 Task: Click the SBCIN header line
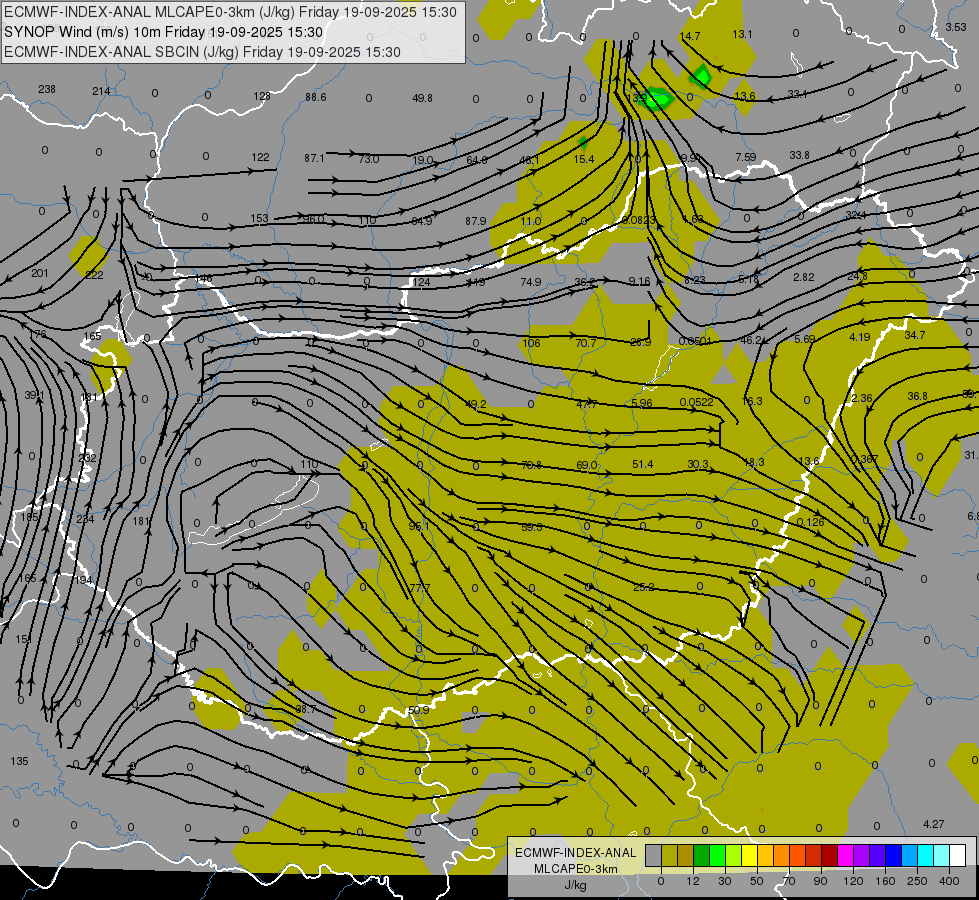coord(202,52)
